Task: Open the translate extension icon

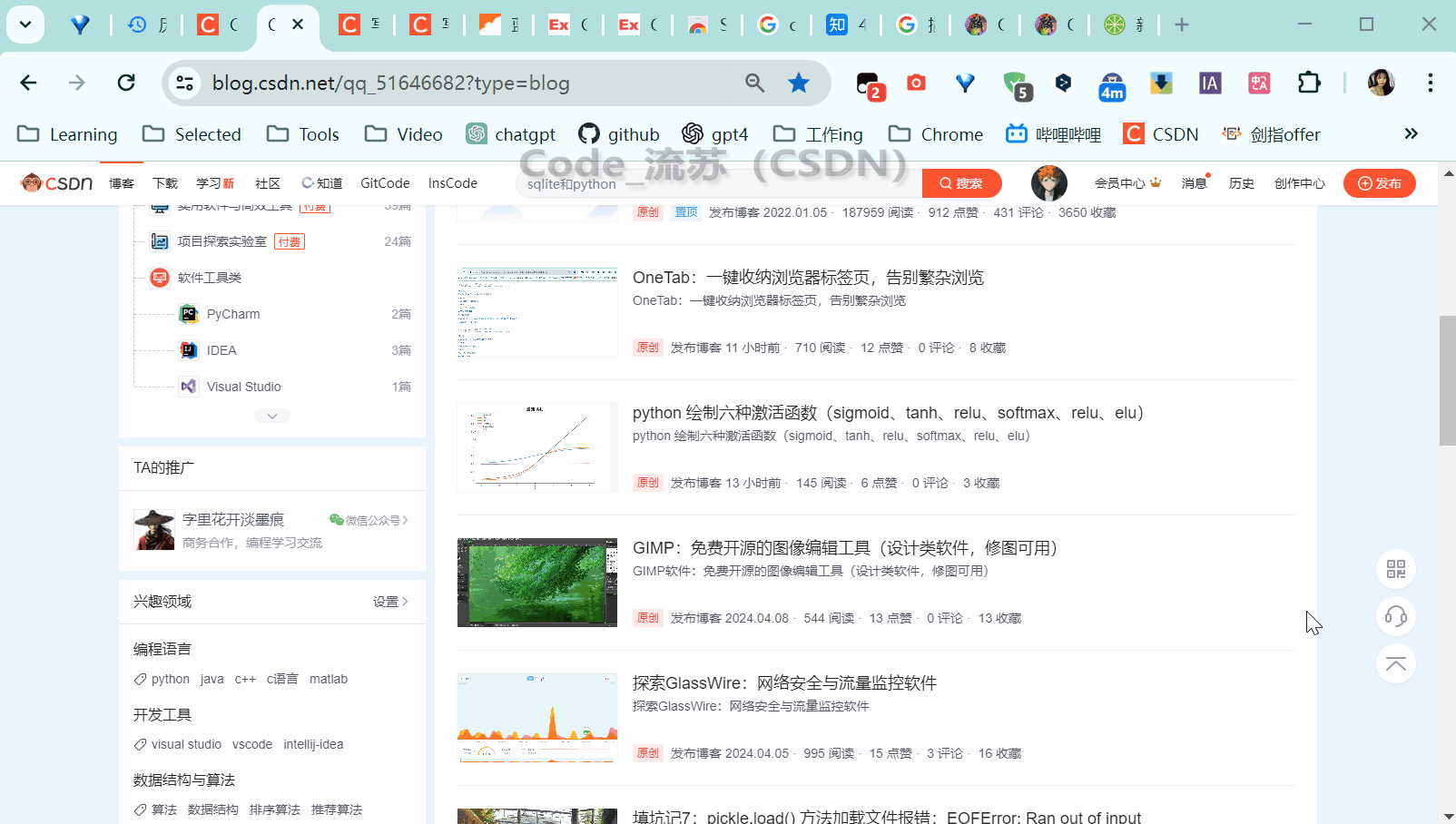Action: pos(1259,83)
